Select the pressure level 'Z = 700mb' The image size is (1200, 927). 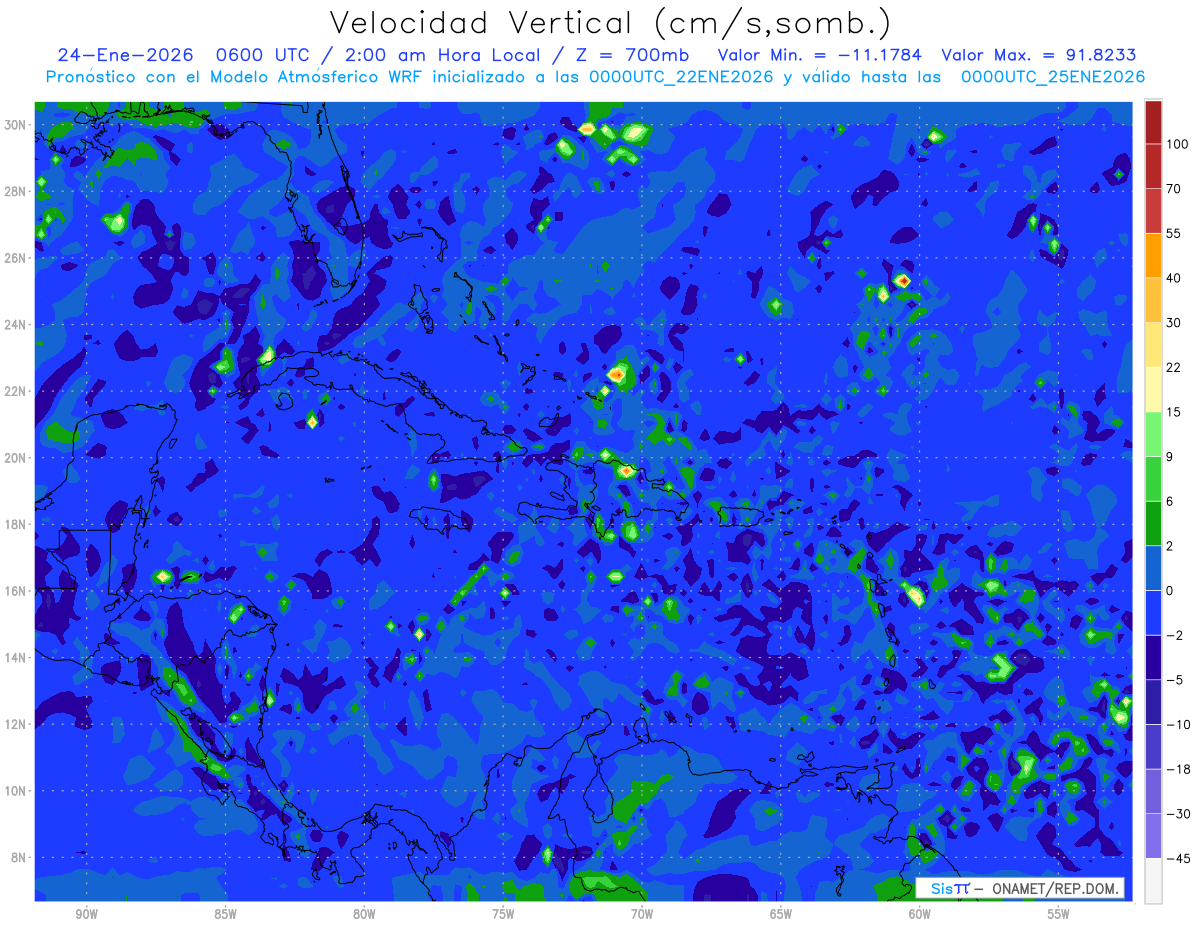[x=630, y=55]
